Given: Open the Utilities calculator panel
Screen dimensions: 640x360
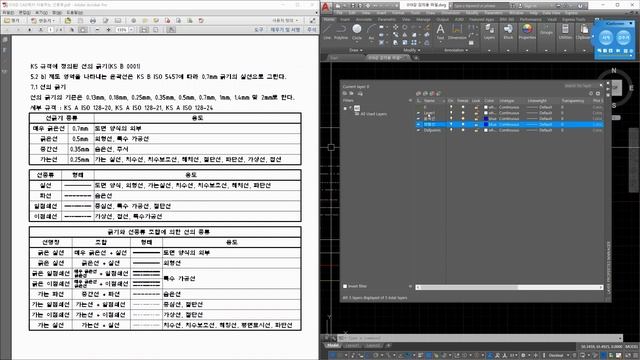Looking at the screenshot, I should 565,31.
